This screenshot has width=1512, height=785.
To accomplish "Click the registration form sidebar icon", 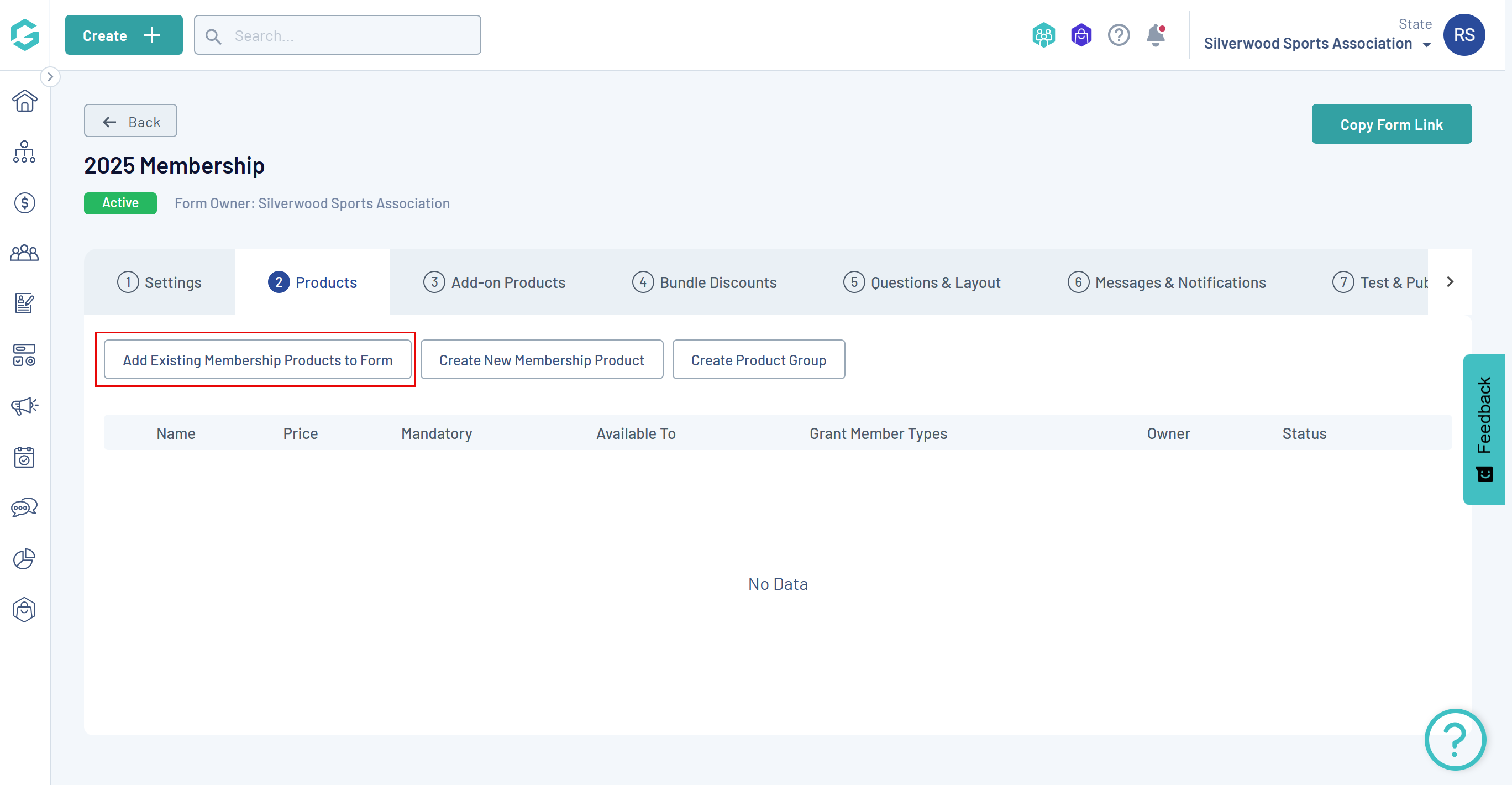I will pos(25,303).
